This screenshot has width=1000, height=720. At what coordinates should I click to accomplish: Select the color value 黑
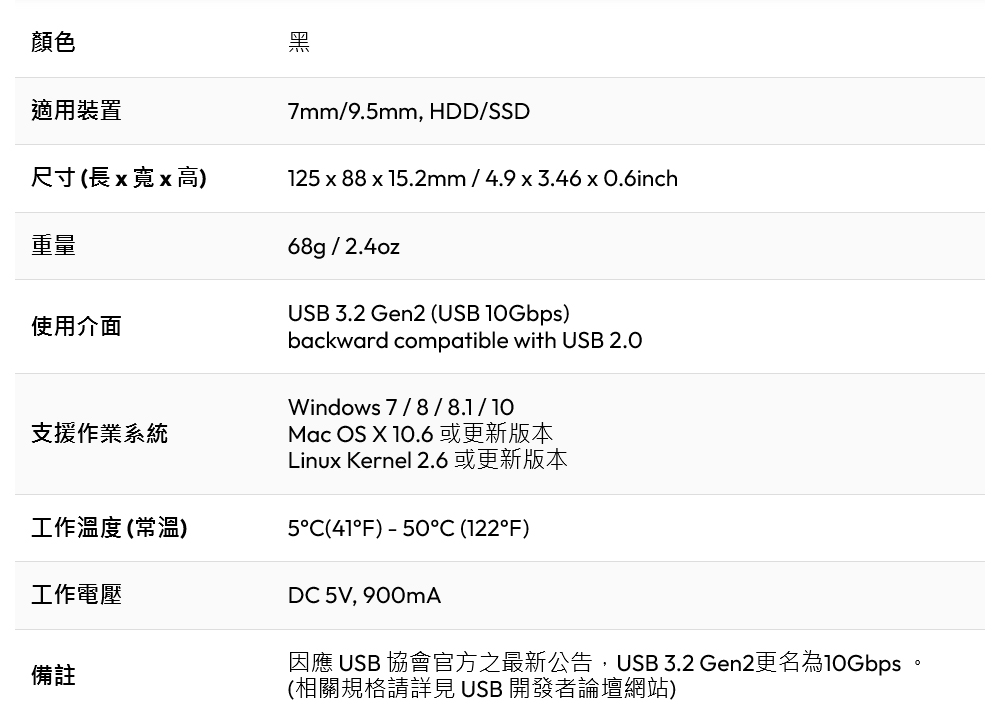click(x=298, y=42)
